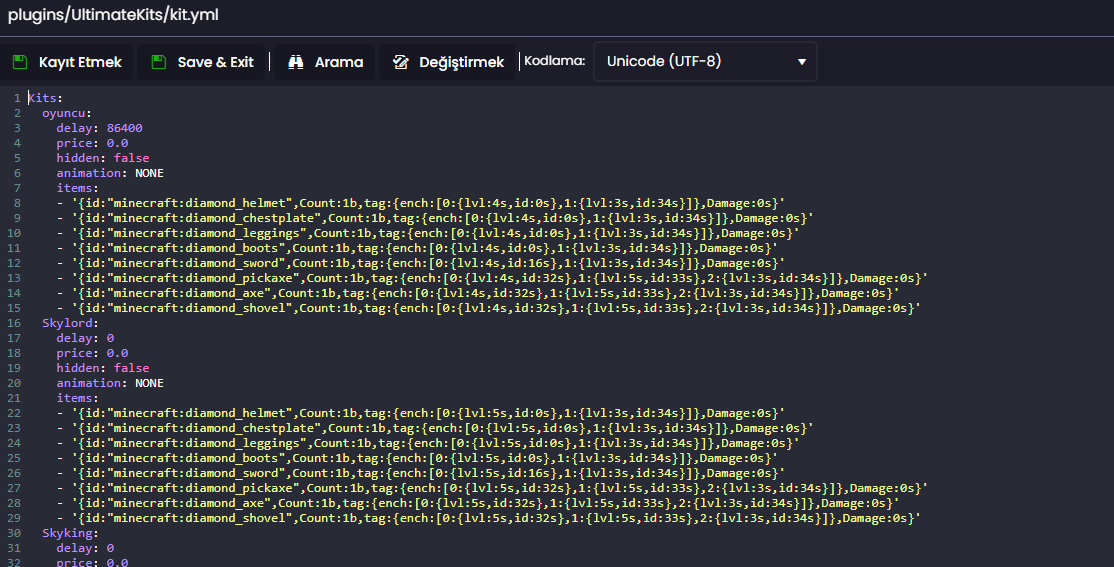Click the plugins/UltimateKits/kit.yml path title
This screenshot has height=567, width=1114.
[x=113, y=15]
